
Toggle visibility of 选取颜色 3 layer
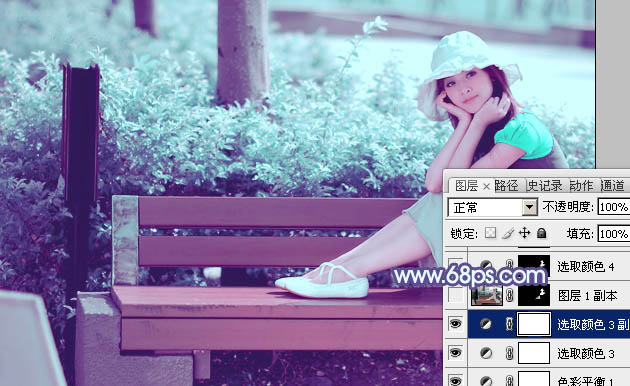click(455, 353)
